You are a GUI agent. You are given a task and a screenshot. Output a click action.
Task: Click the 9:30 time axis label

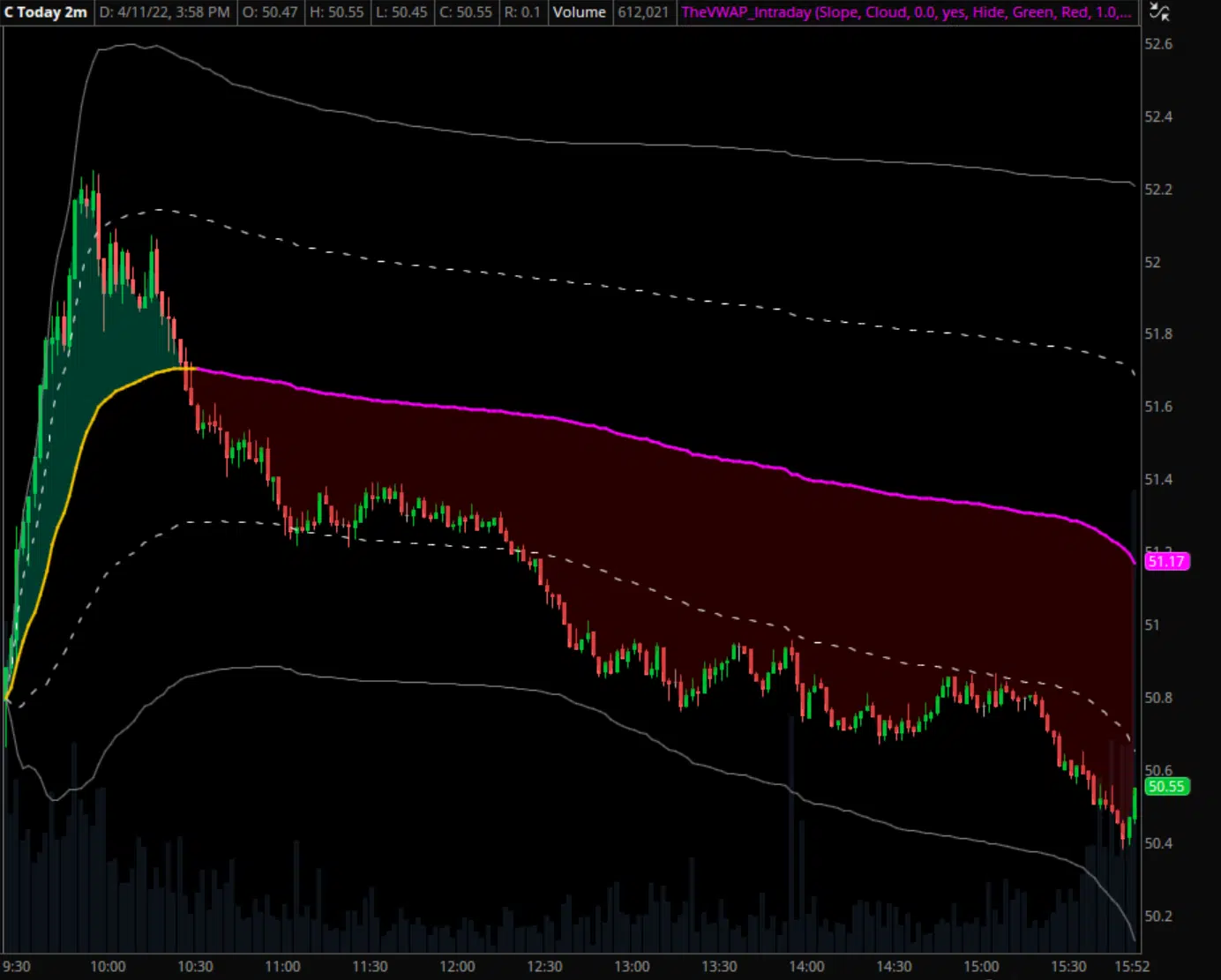[x=17, y=967]
